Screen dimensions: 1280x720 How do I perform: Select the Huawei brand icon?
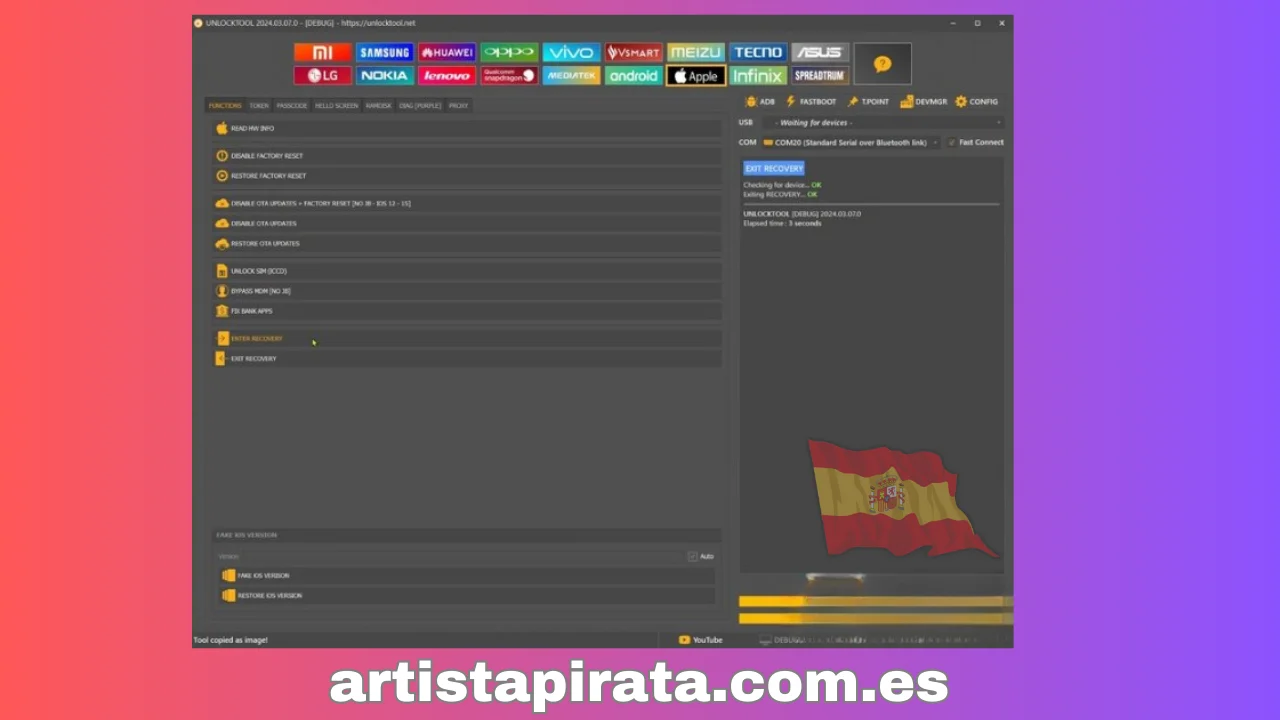click(447, 53)
